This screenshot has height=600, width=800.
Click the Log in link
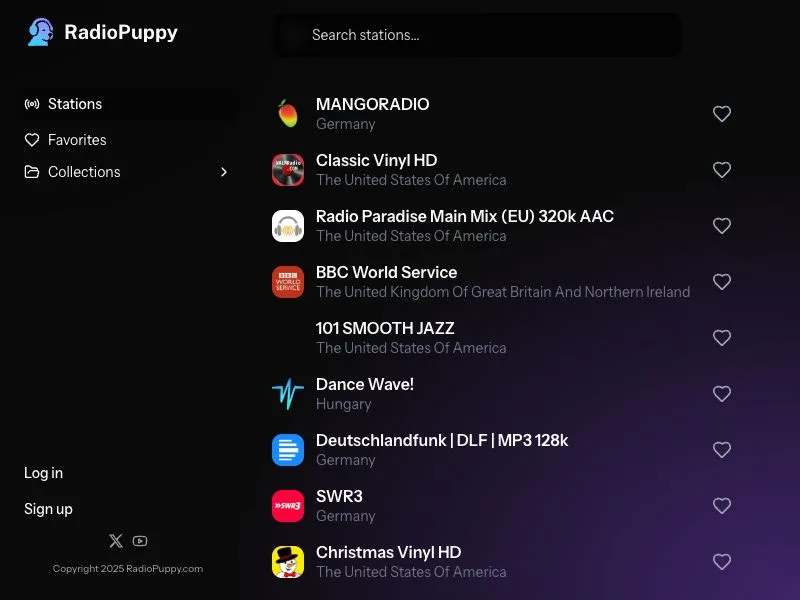(43, 473)
